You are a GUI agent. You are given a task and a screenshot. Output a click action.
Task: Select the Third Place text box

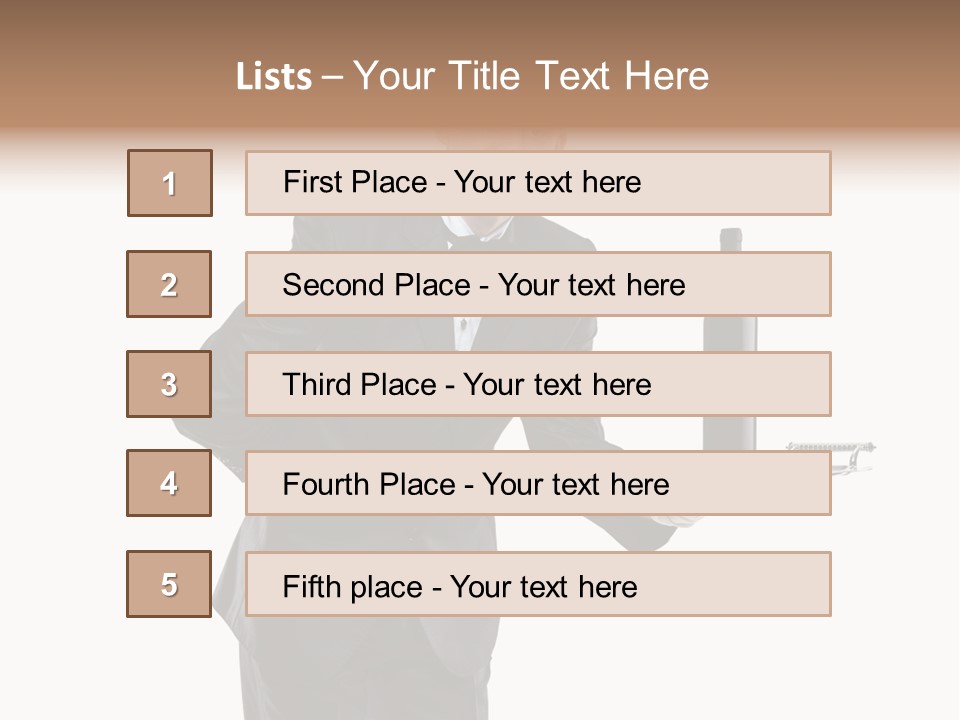pos(538,384)
